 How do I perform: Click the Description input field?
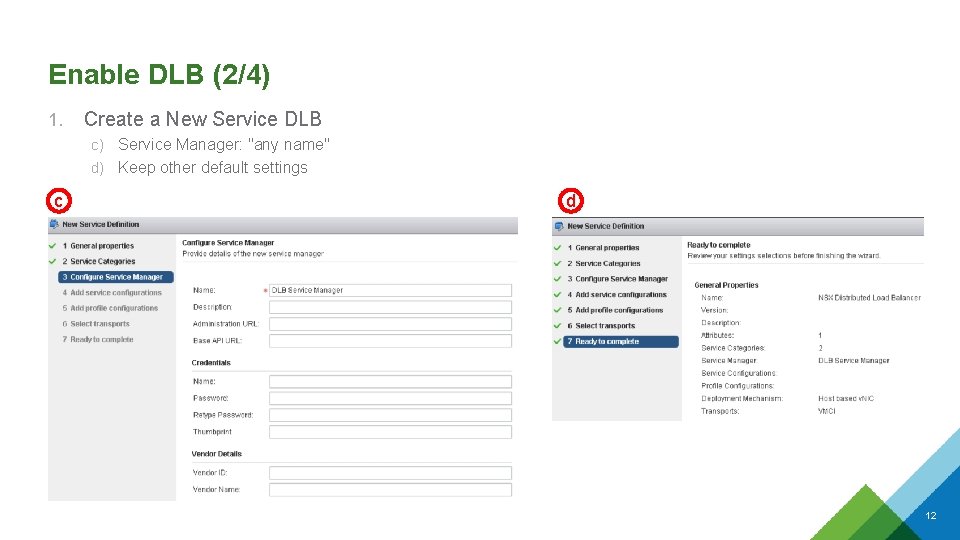coord(390,307)
